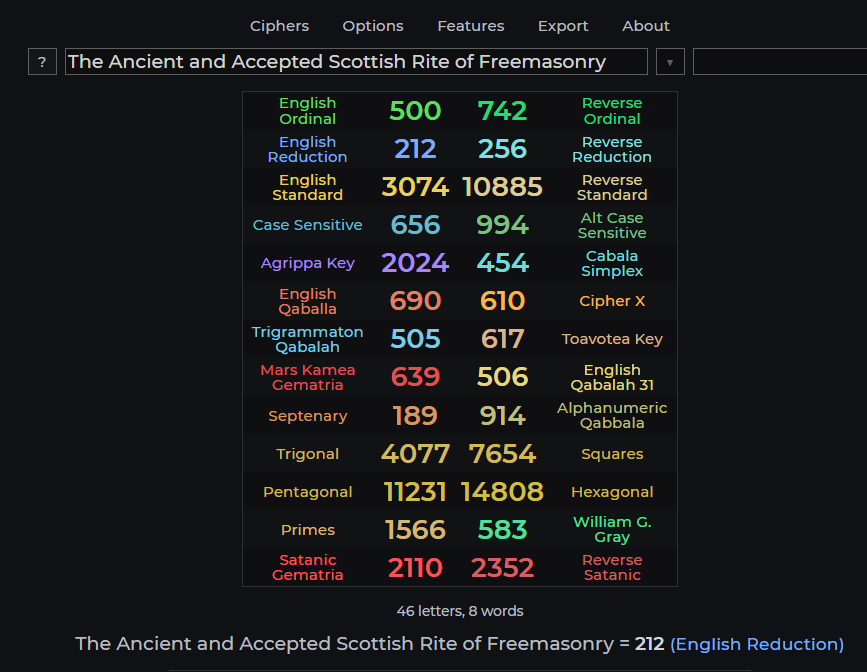Open the Export menu
867x672 pixels.
pyautogui.click(x=563, y=26)
